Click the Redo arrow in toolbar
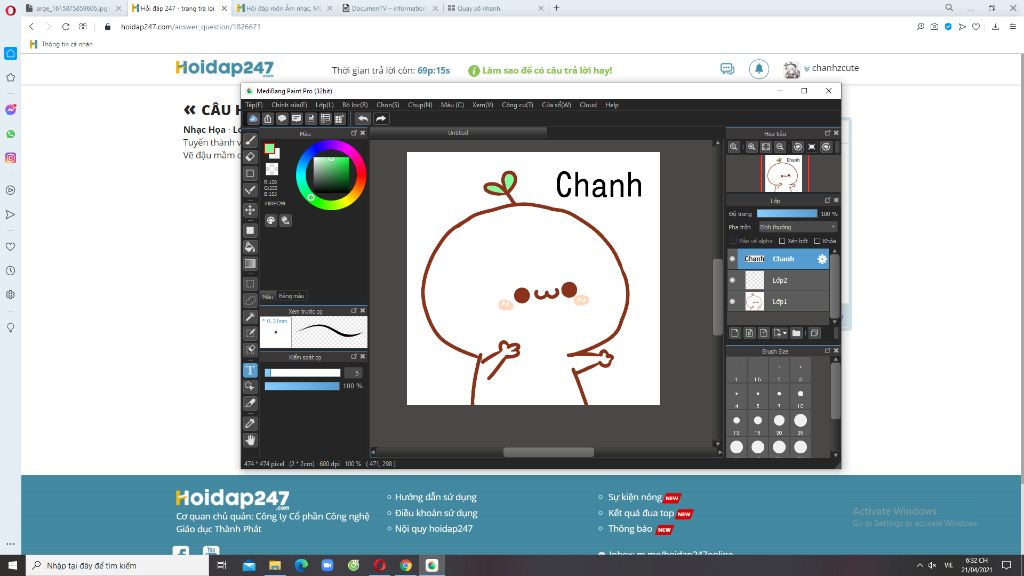1024x576 pixels. click(381, 118)
